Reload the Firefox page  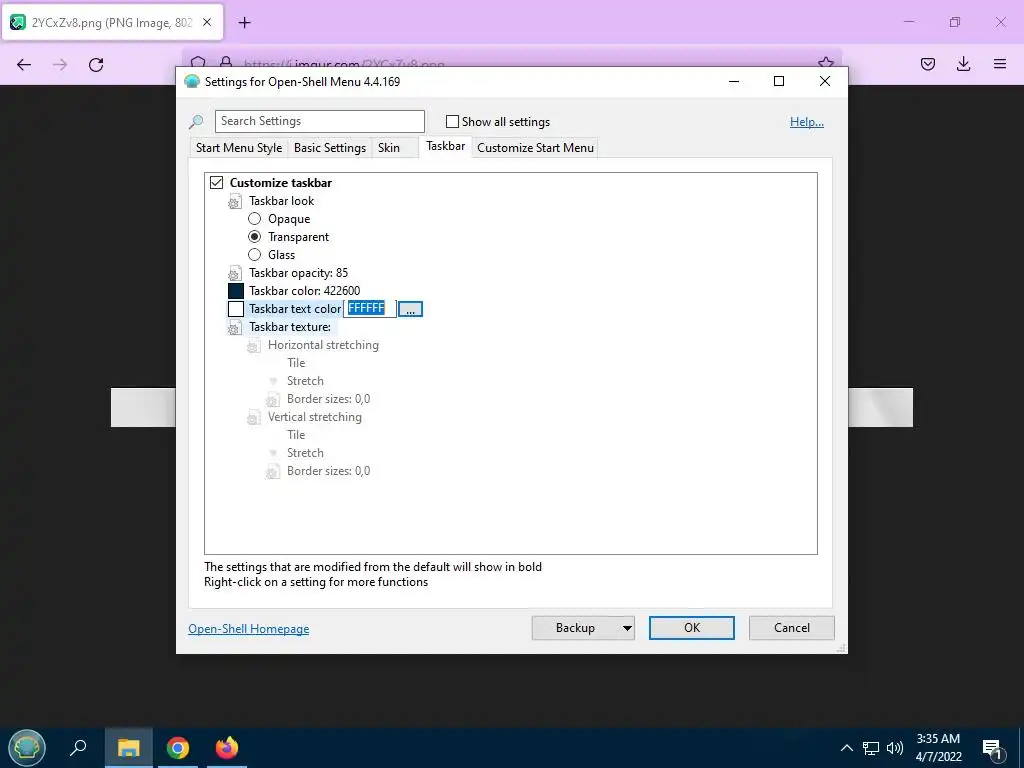tap(96, 64)
